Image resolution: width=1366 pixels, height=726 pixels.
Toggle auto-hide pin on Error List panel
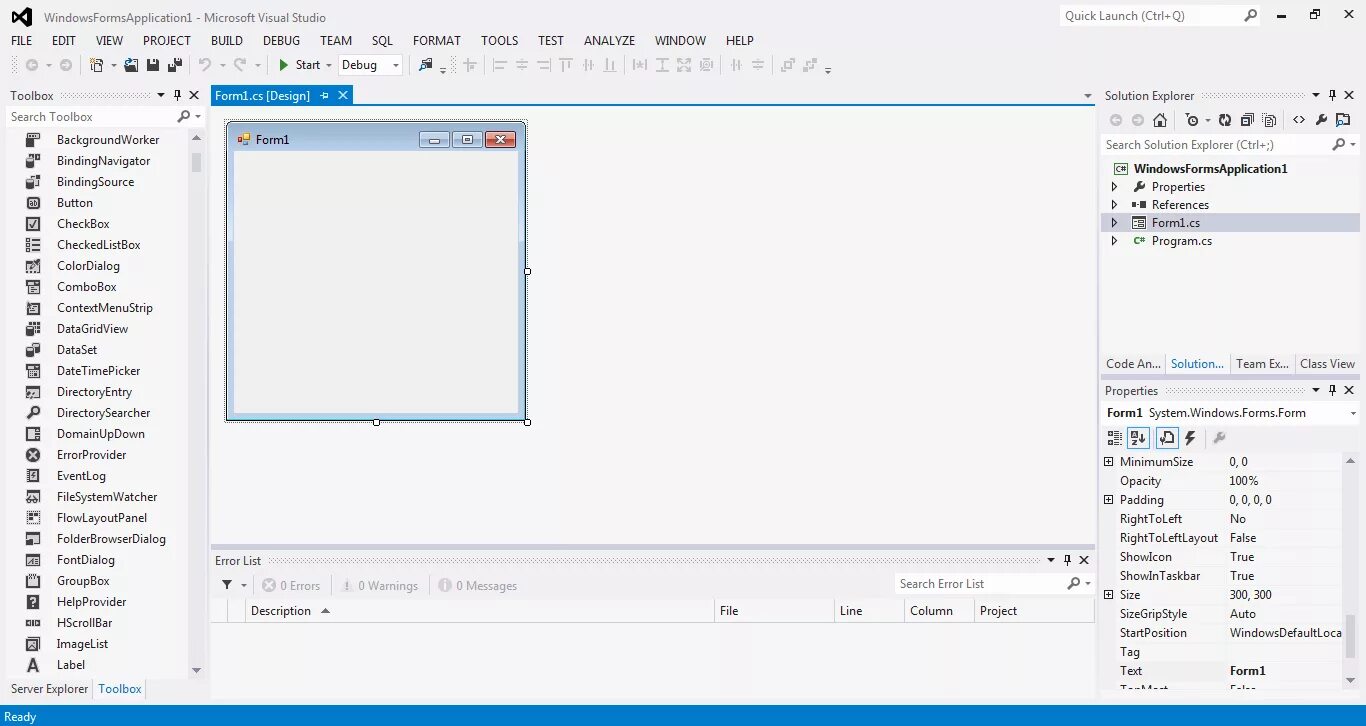coord(1067,560)
